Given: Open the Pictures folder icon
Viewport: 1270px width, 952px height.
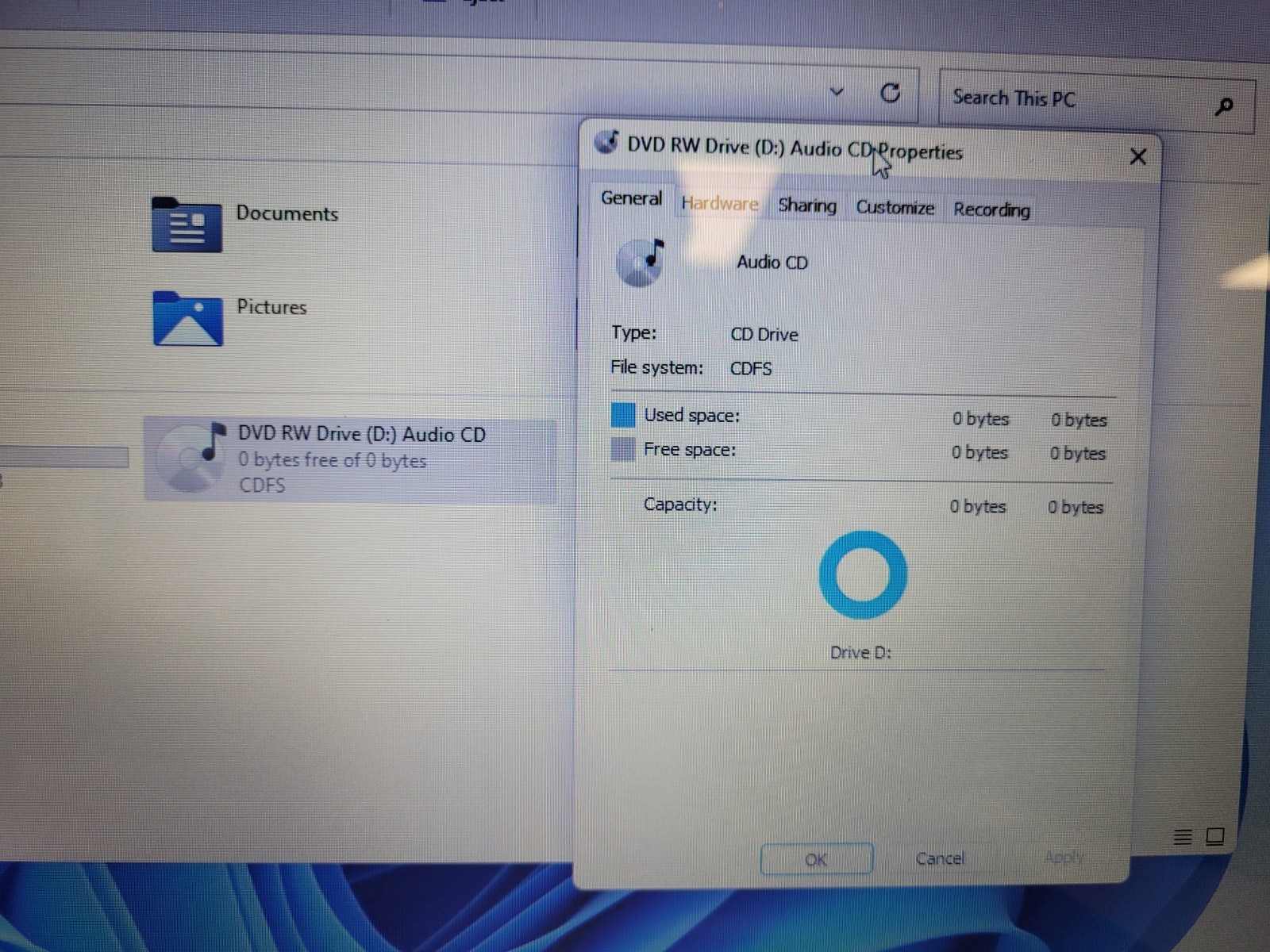Looking at the screenshot, I should (187, 319).
